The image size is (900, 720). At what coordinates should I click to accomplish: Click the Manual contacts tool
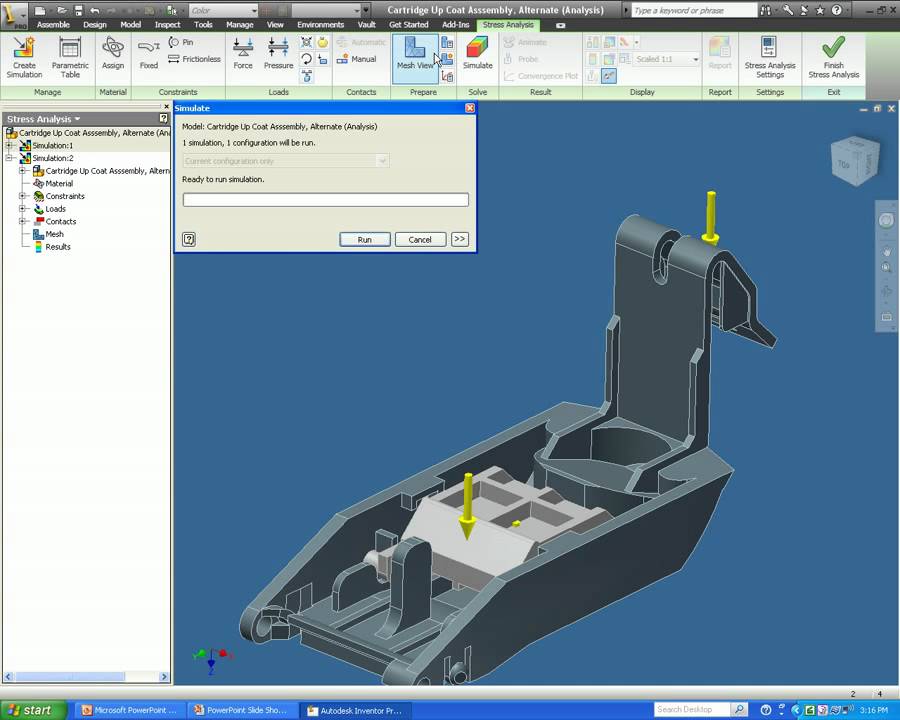(356, 59)
